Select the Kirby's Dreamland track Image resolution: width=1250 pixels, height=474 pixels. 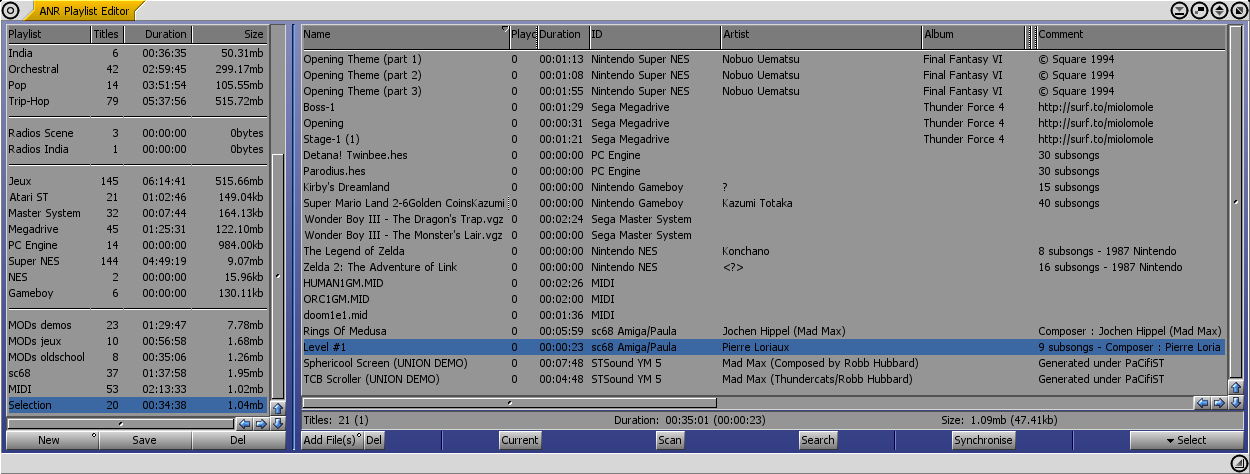[763, 187]
